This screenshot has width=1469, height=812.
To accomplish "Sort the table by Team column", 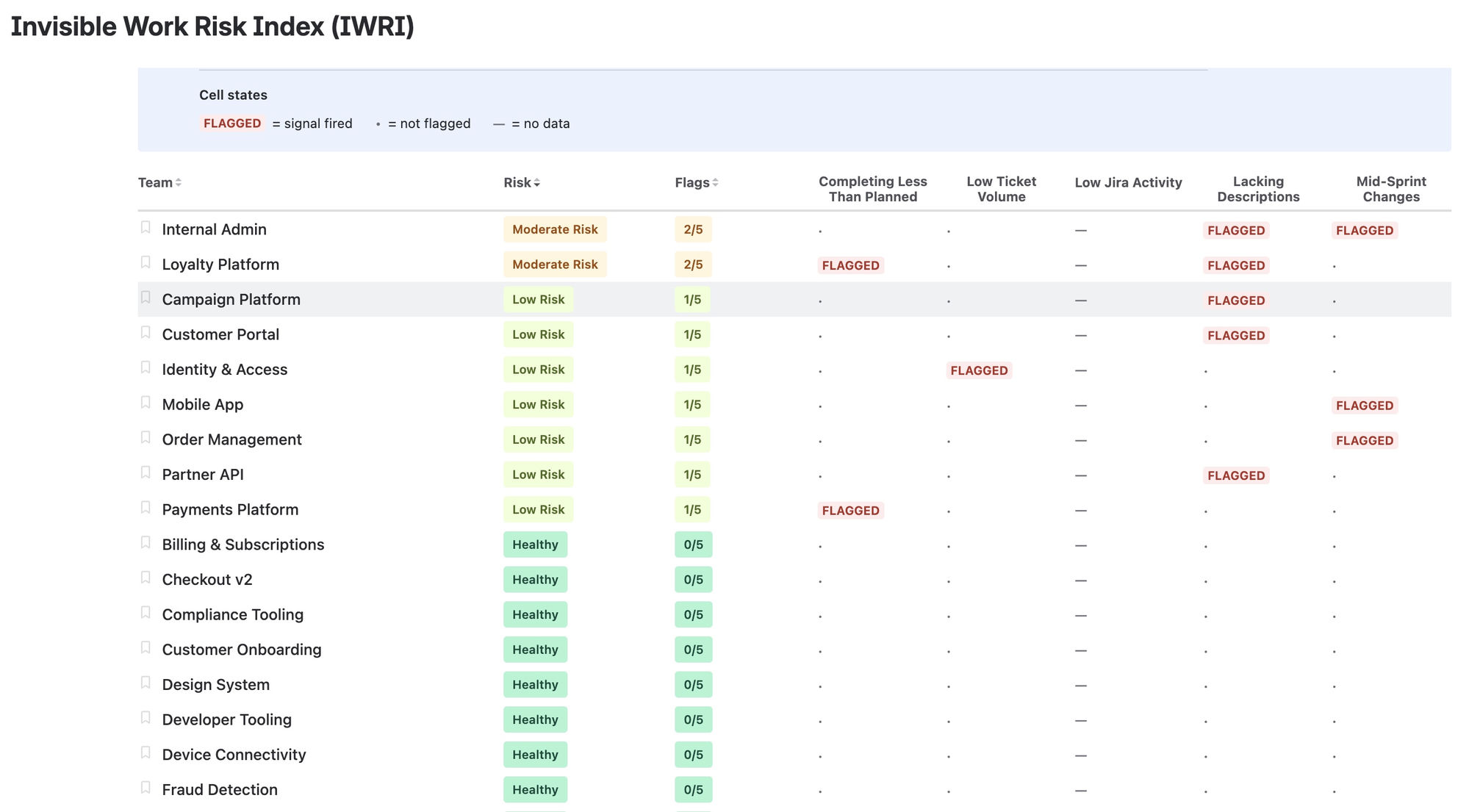I will pos(159,182).
